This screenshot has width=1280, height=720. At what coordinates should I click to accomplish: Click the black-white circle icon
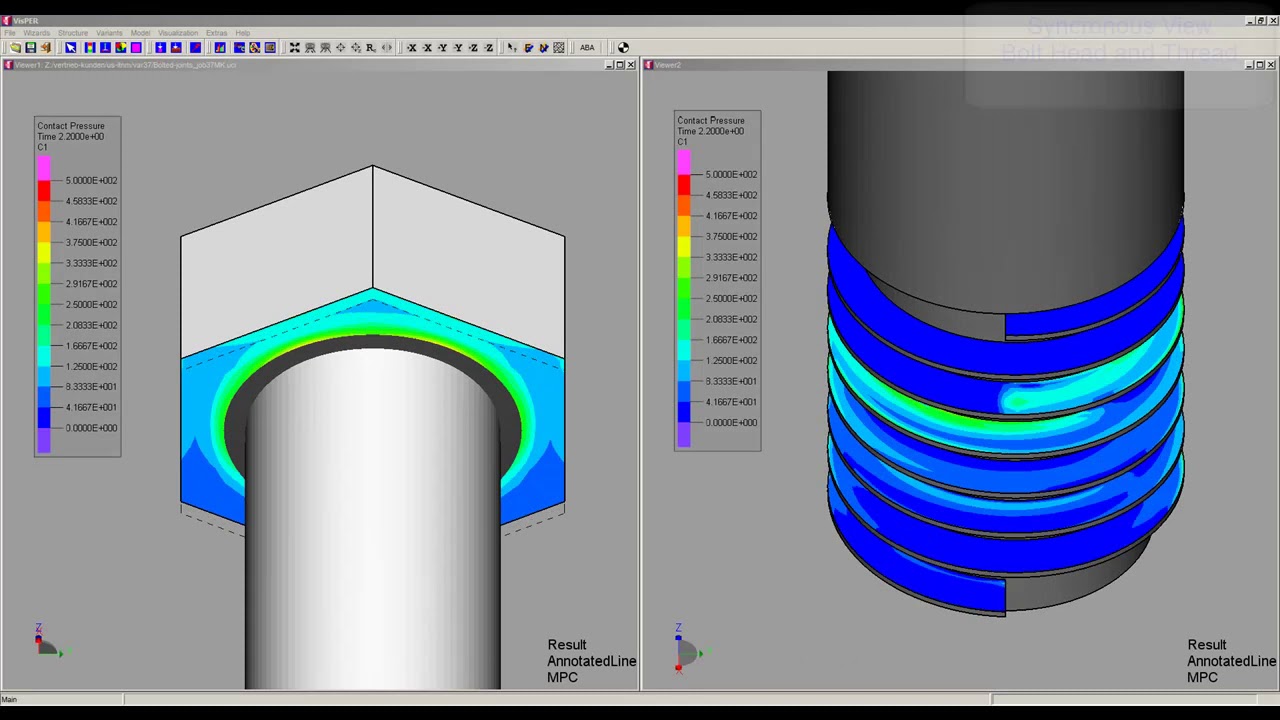coord(623,47)
